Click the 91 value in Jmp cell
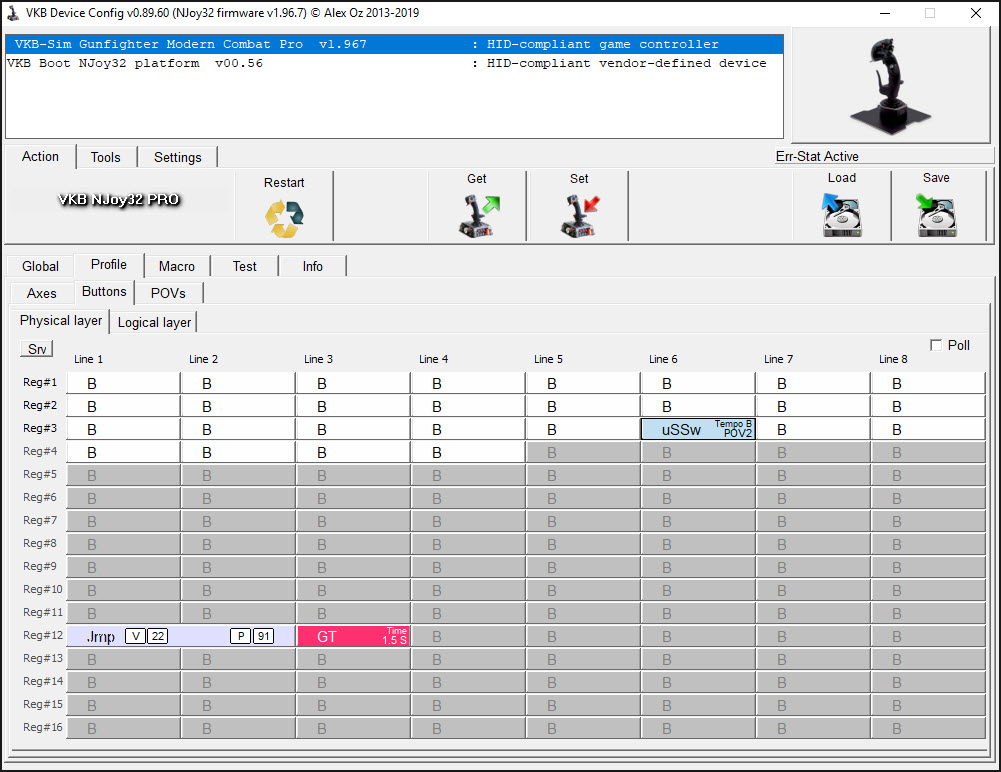The height and width of the screenshot is (772, 1001). [264, 636]
